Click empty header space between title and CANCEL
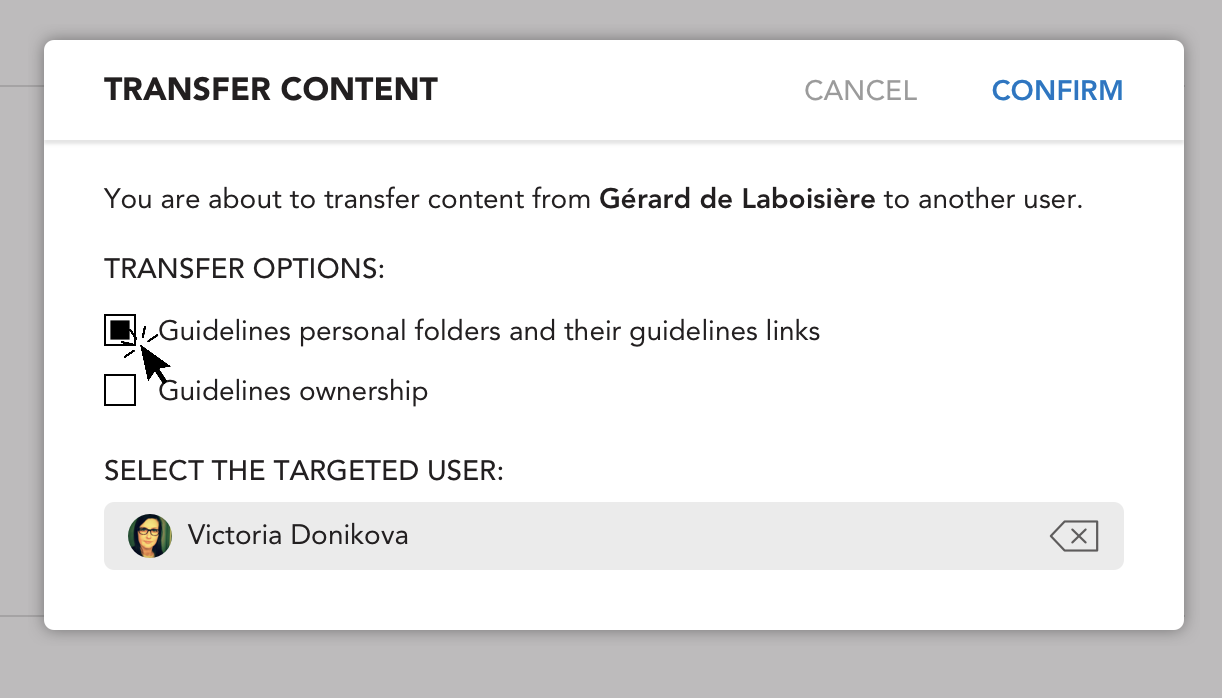1222x698 pixels. pos(620,91)
